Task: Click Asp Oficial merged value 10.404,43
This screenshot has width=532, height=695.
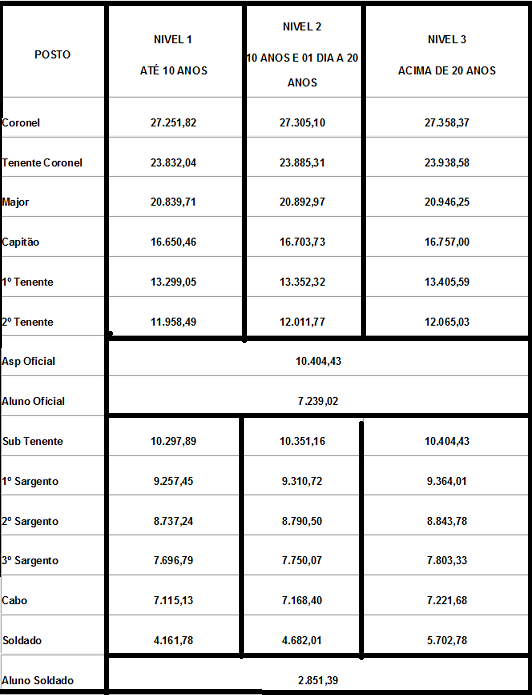Action: (x=318, y=361)
